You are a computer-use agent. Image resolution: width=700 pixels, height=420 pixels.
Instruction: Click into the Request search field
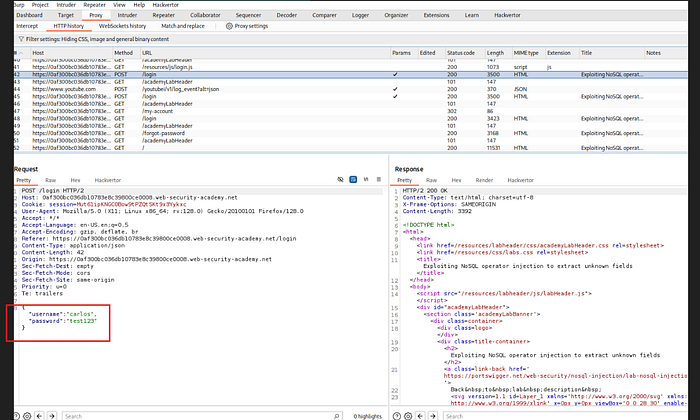[x=202, y=416]
